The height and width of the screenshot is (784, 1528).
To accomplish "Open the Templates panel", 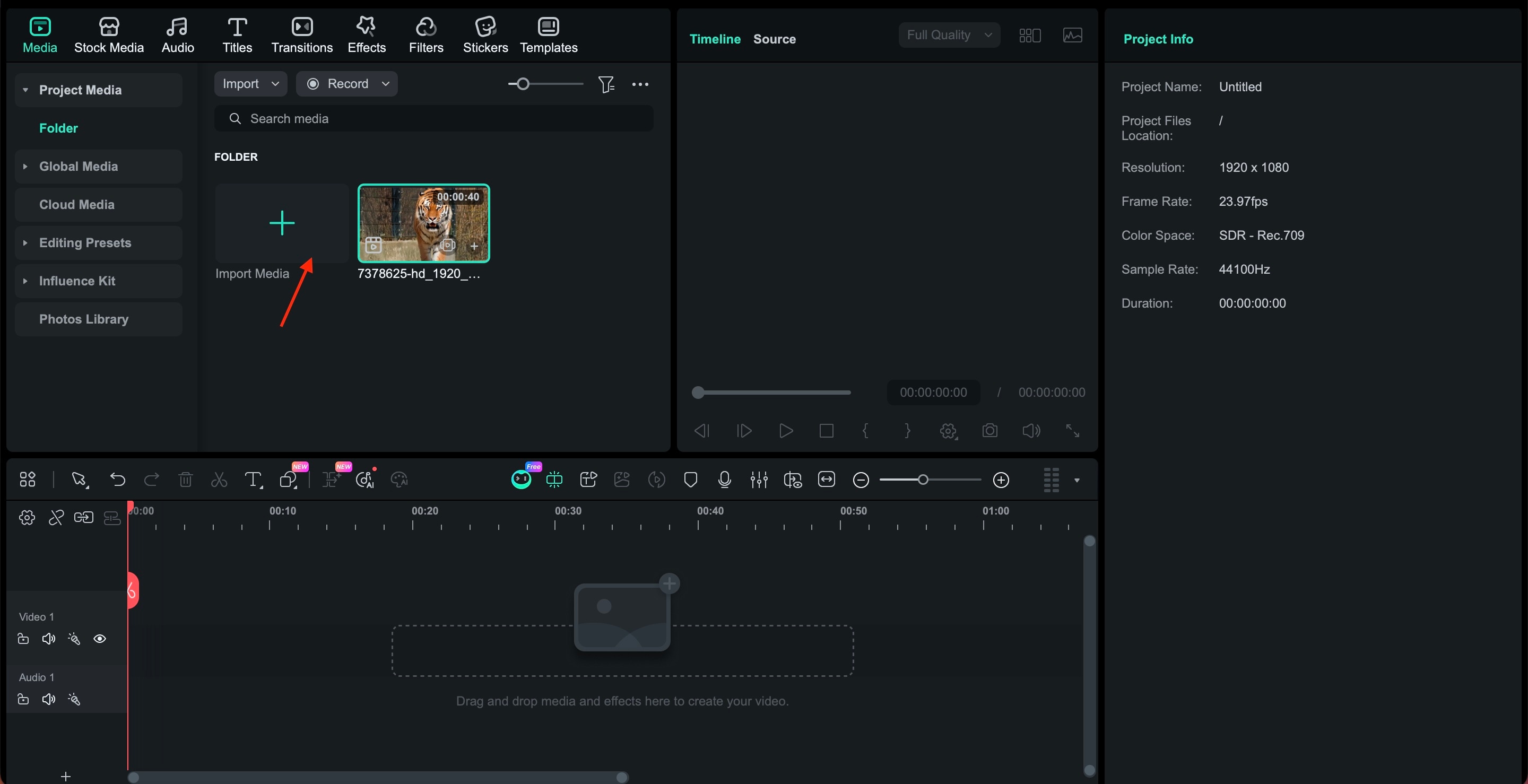I will pos(549,34).
